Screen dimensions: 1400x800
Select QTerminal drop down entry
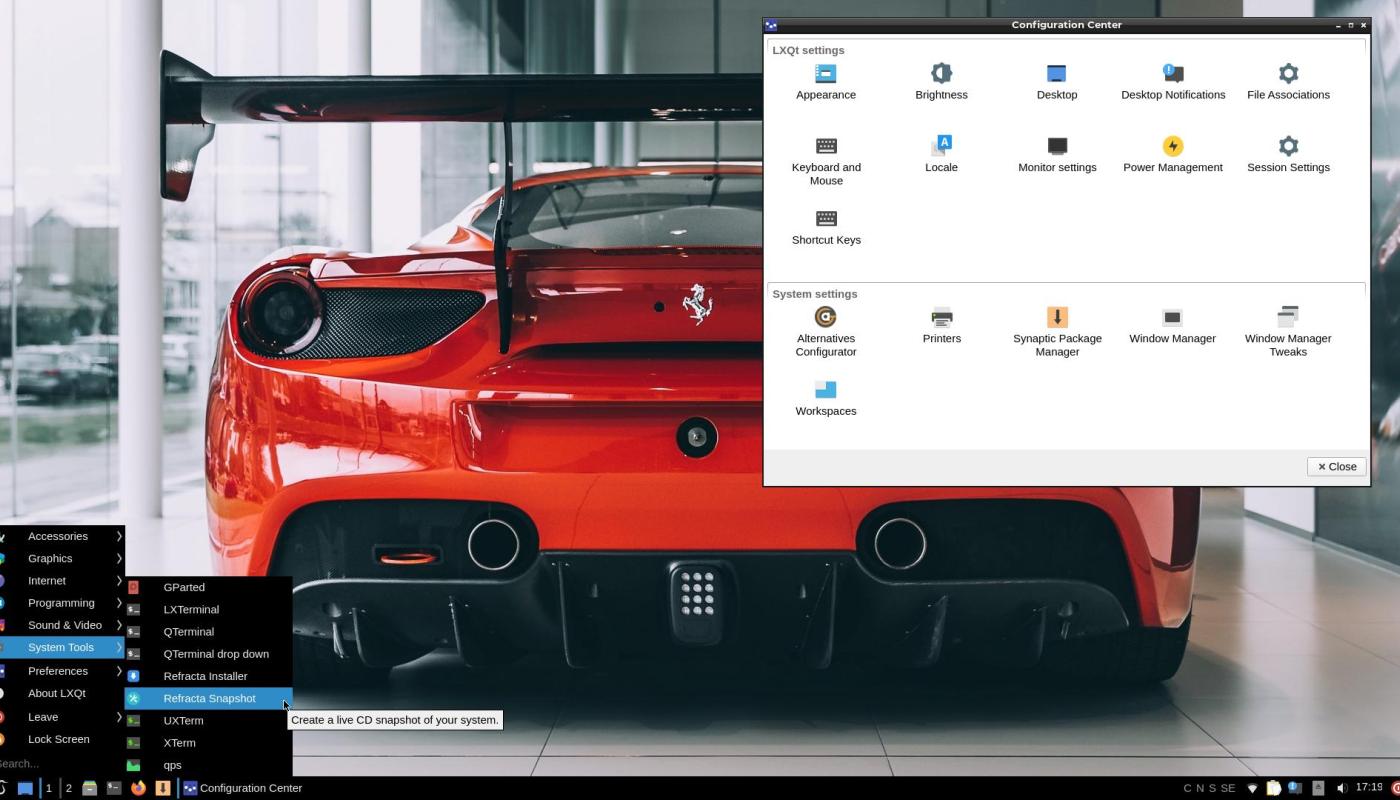[x=208, y=654]
